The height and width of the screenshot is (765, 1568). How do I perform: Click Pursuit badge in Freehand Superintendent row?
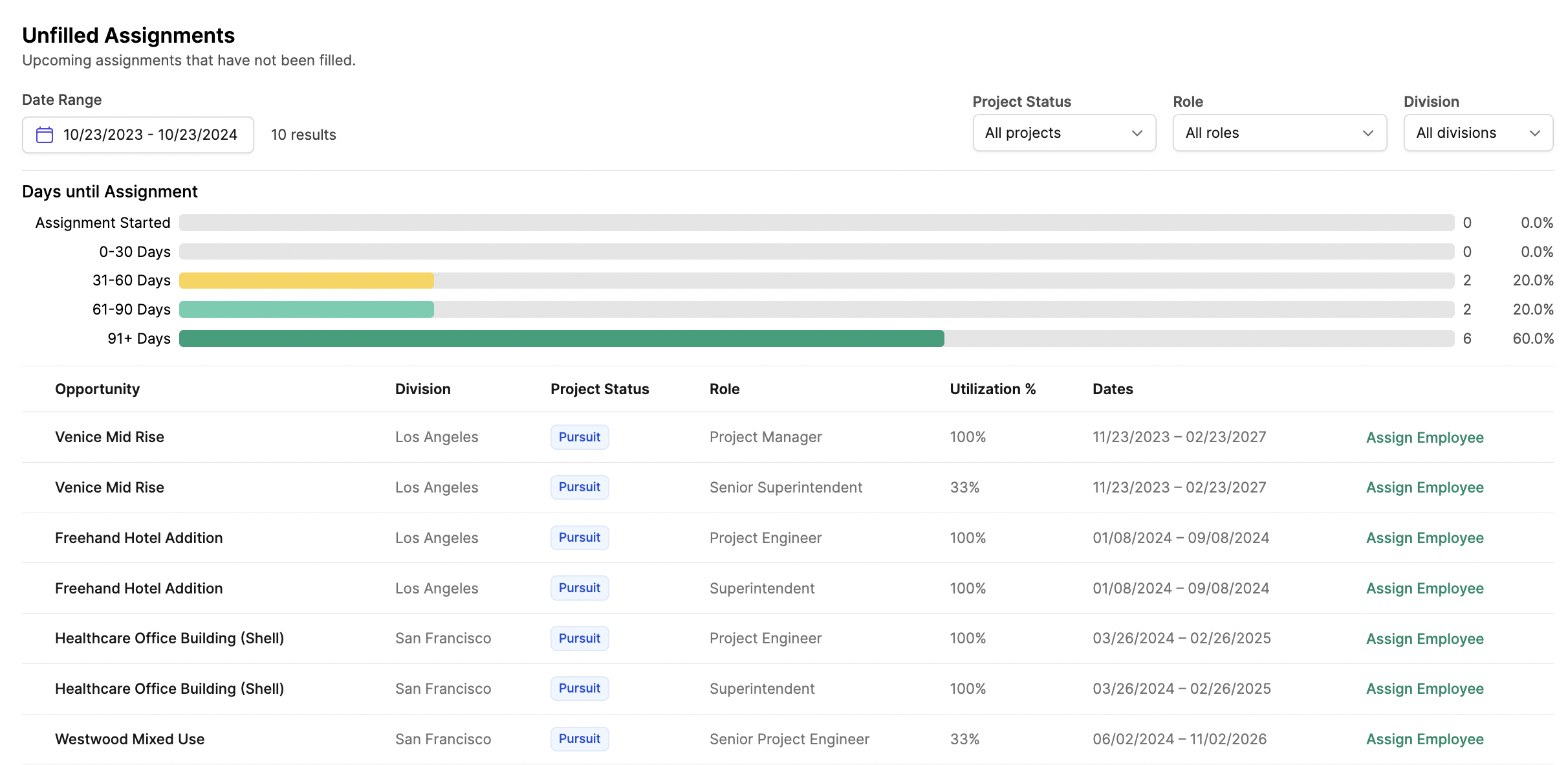(580, 588)
